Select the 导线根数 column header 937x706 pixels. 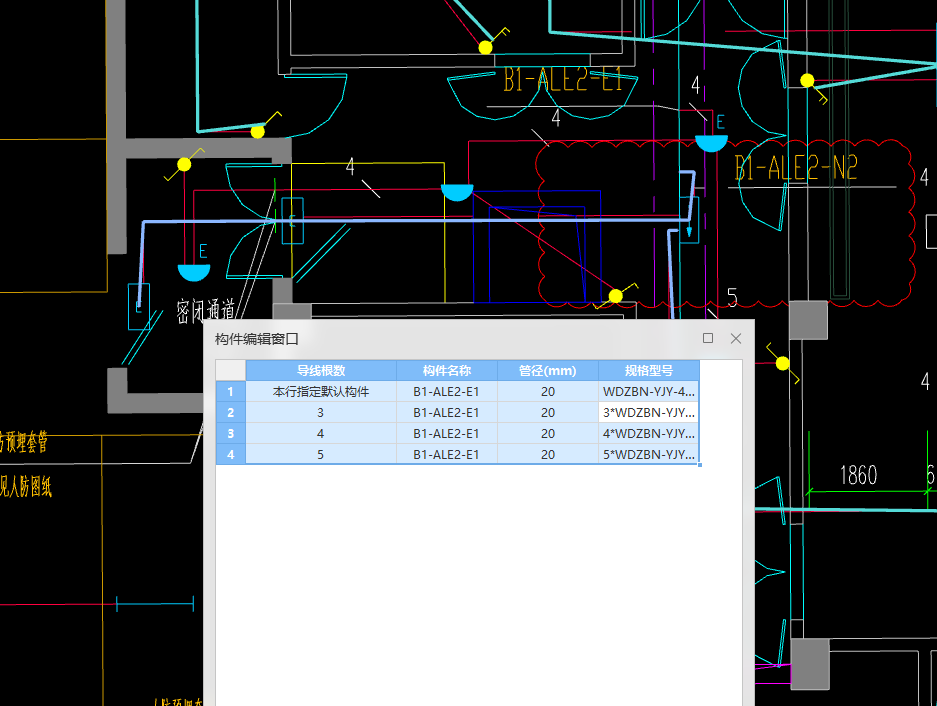pos(321,371)
